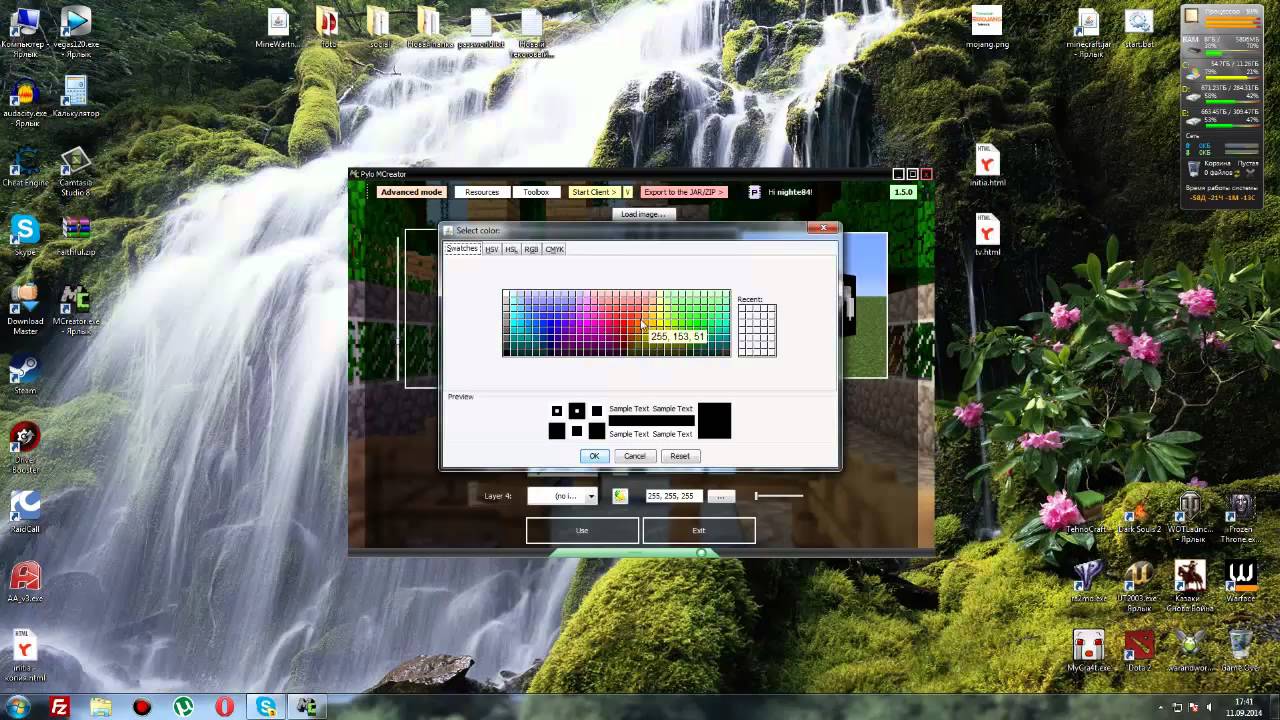Click the ellipsis button beside the color value

click(x=721, y=496)
